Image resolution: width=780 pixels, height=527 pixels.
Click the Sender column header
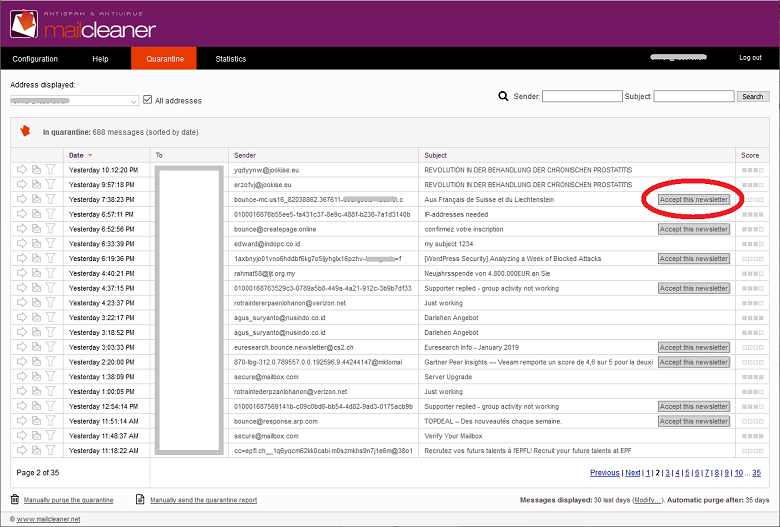click(245, 155)
